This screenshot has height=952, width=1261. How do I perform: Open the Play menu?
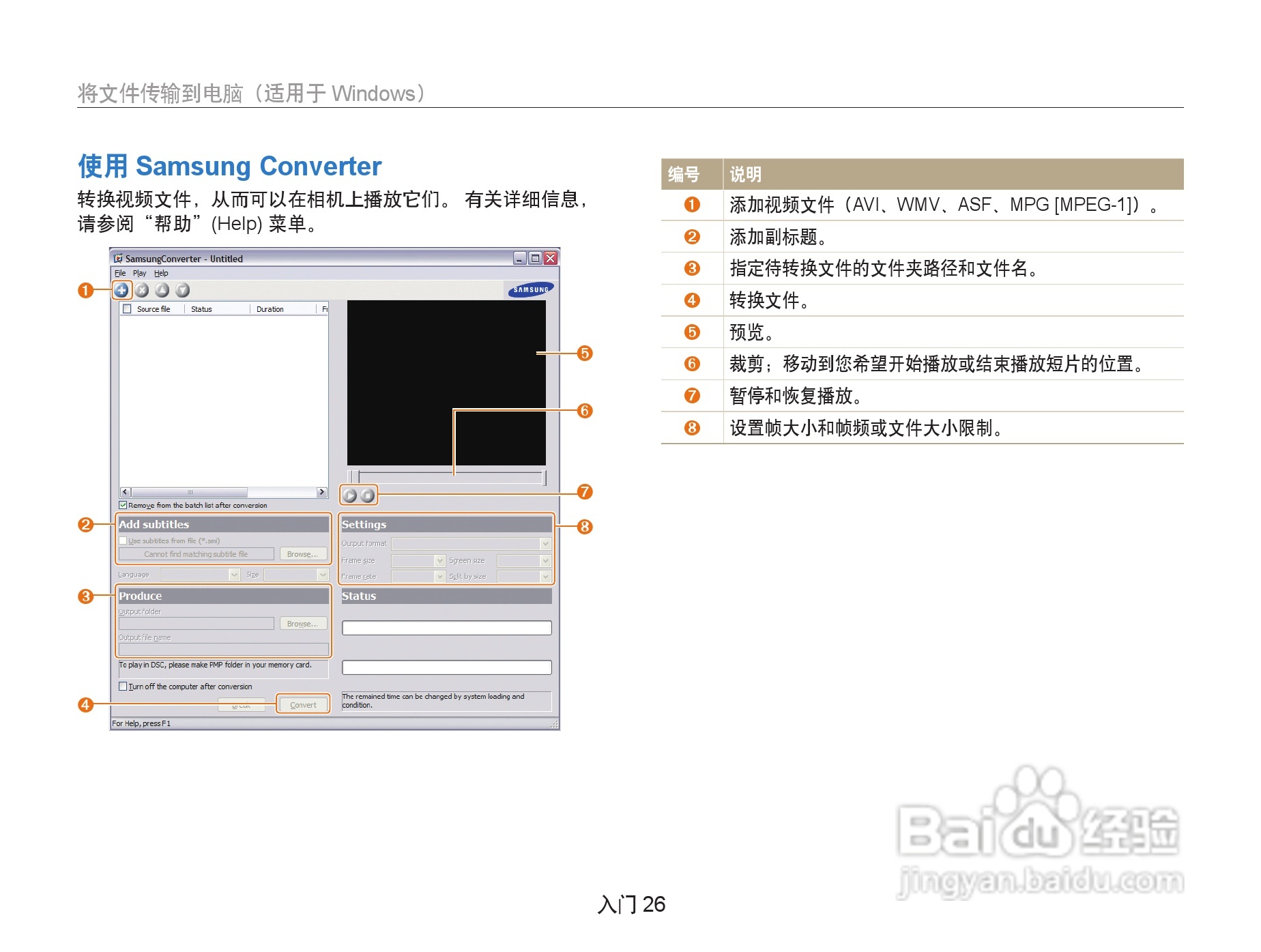coord(139,273)
